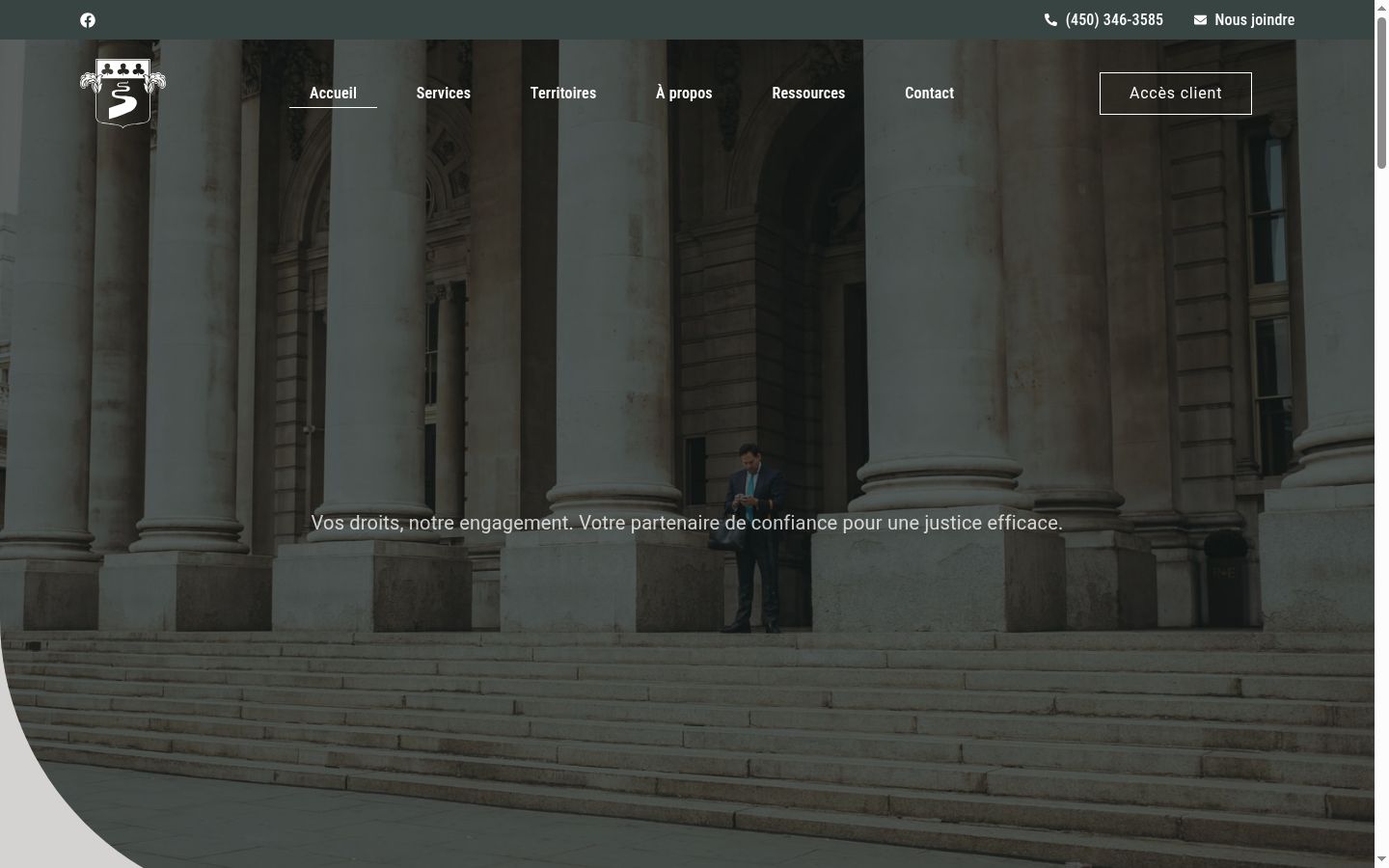Click the firm's shield logo
This screenshot has height=868, width=1389.
pos(123,93)
